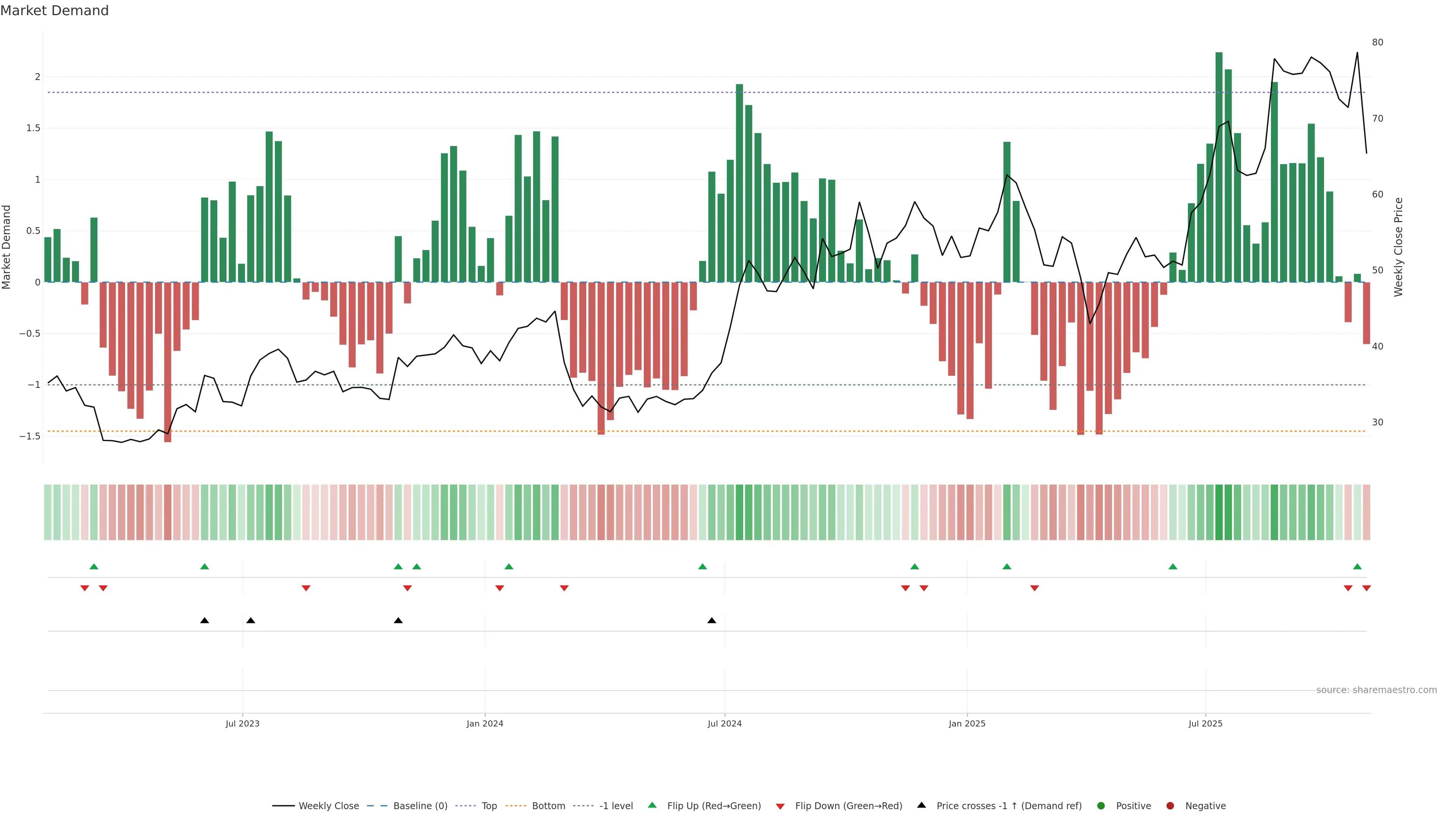The height and width of the screenshot is (819, 1456).
Task: Click the red Negative circle legend icon
Action: [x=1170, y=806]
